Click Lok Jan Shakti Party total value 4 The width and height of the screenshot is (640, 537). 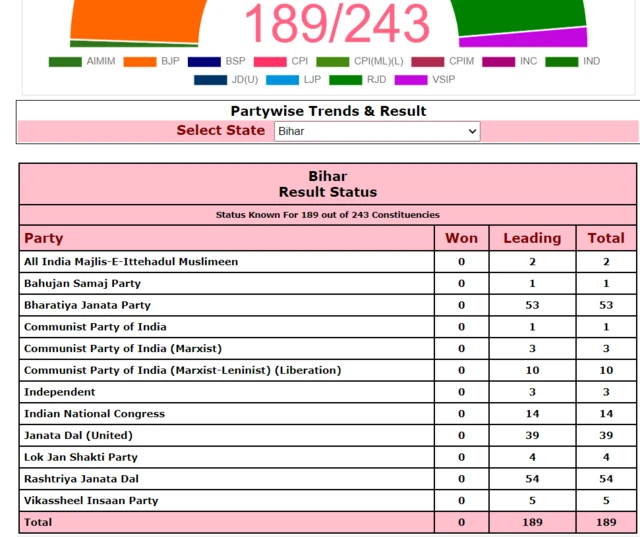tap(606, 457)
